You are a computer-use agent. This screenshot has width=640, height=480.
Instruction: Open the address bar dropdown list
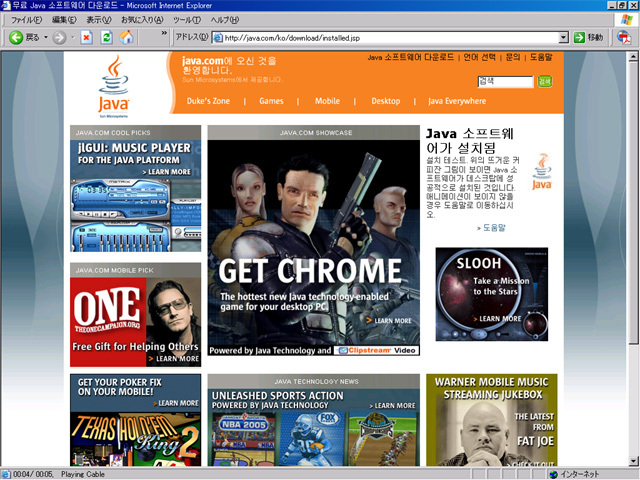563,38
